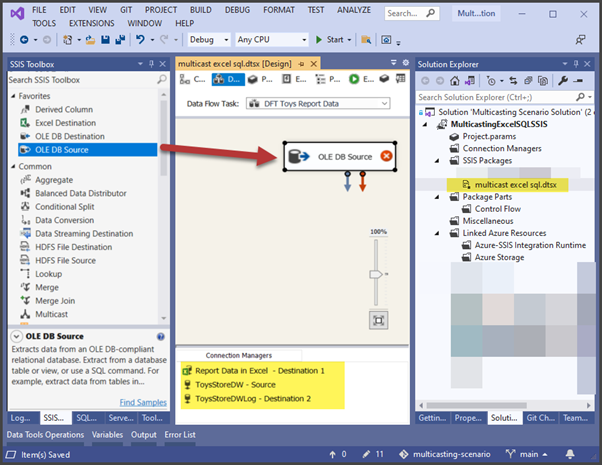Open the FORMAT menu
Viewport: 602px width, 465px height.
coord(279,10)
